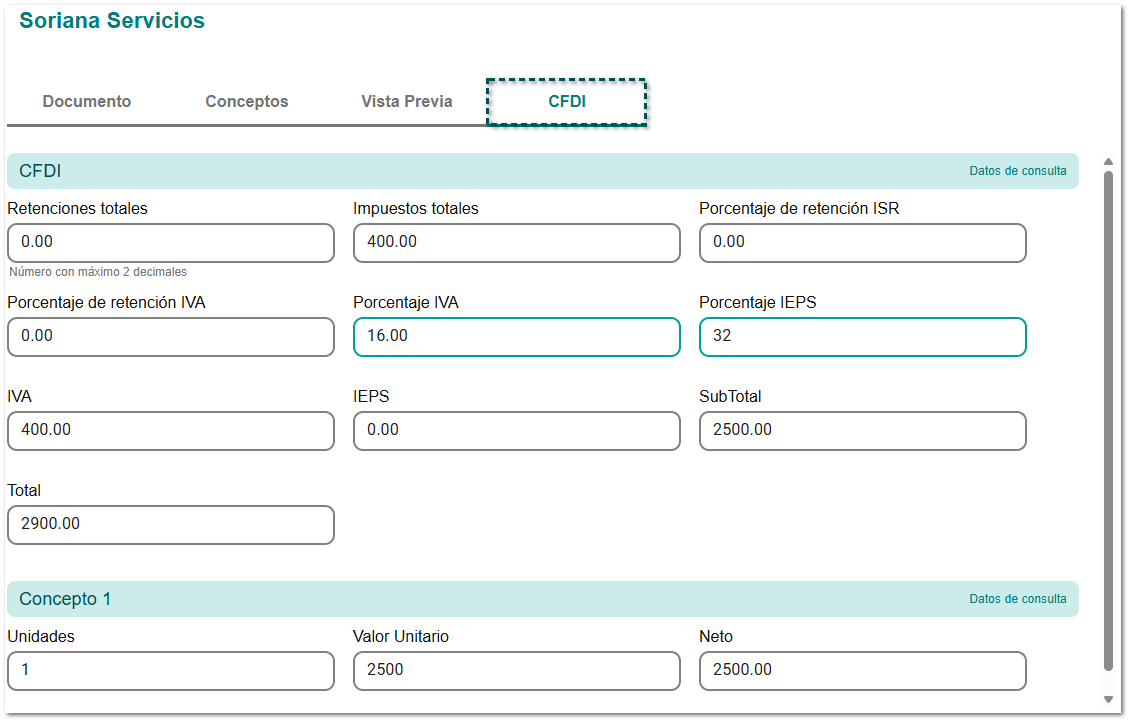1130x722 pixels.
Task: Click the Total input field
Action: 170,525
